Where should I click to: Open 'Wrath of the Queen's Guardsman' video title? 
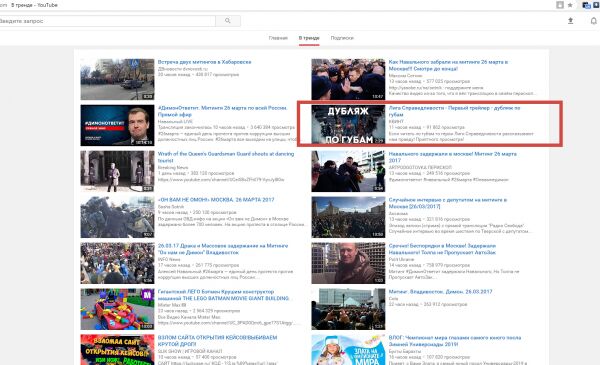click(x=226, y=157)
